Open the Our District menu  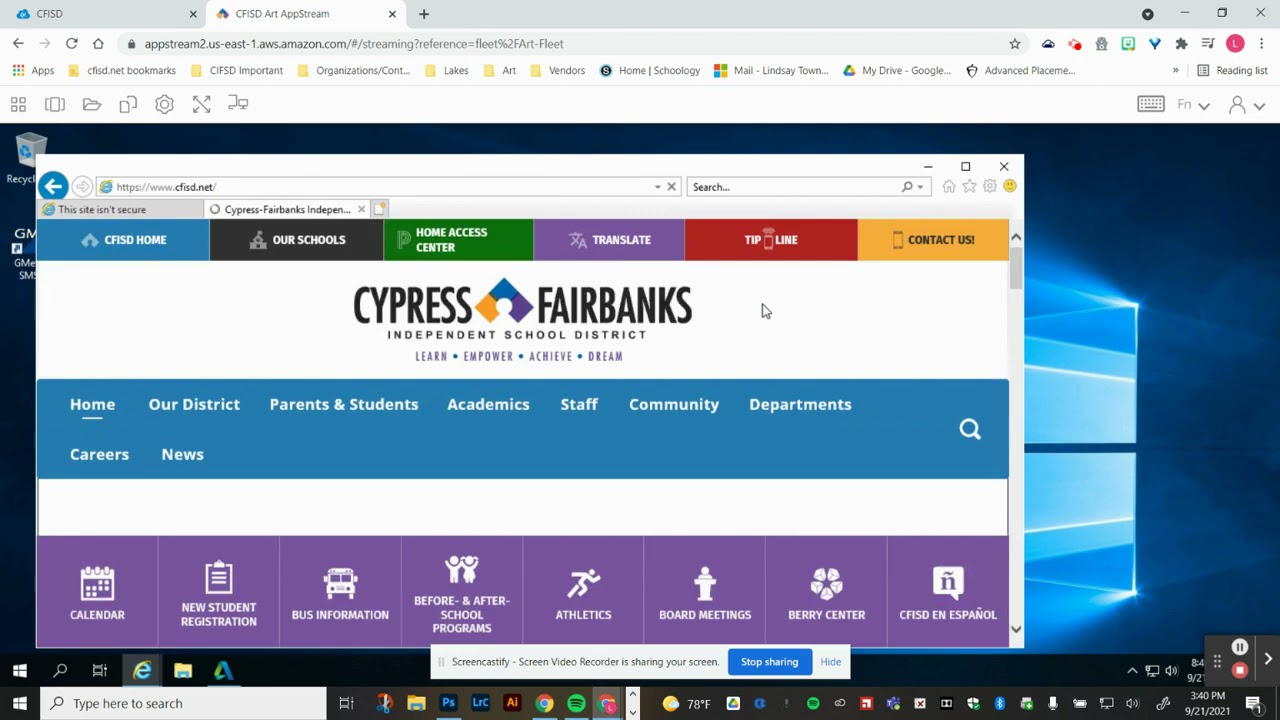click(x=194, y=404)
